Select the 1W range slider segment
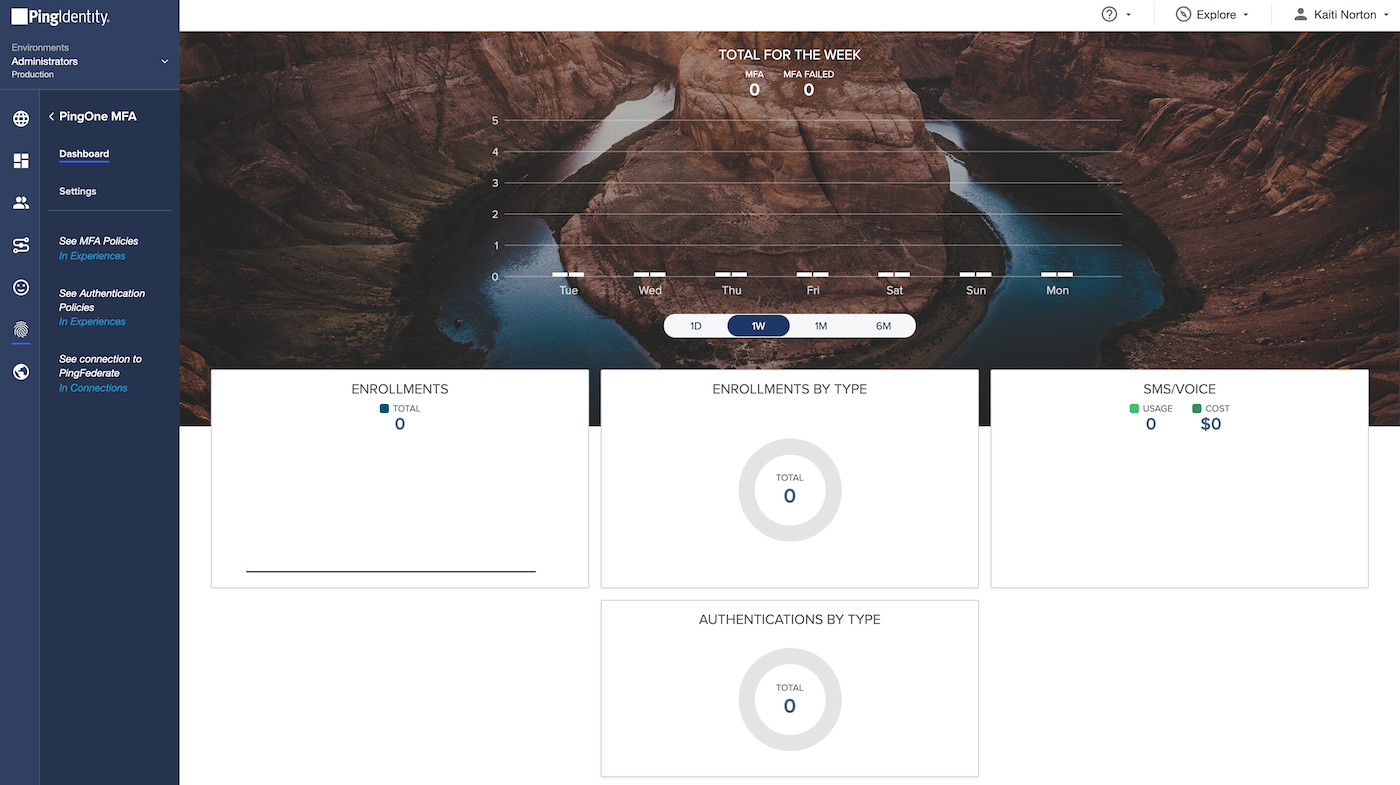Screen dimensions: 1400x785 click(x=757, y=325)
